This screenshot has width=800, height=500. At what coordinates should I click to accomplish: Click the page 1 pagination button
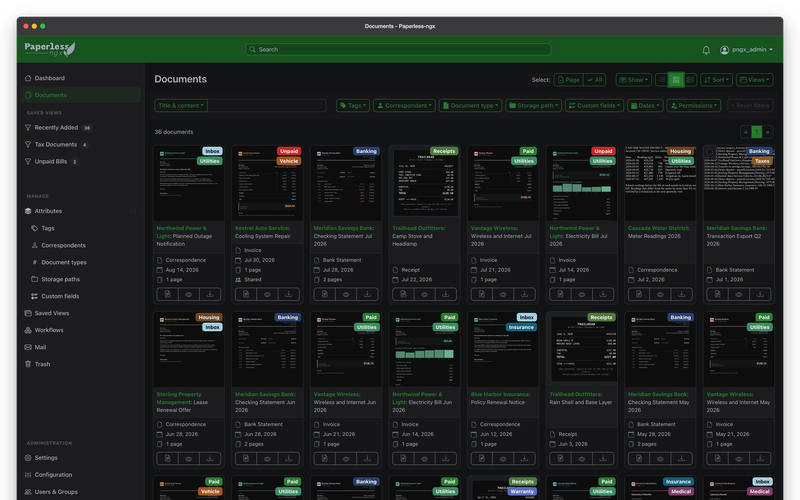757,132
